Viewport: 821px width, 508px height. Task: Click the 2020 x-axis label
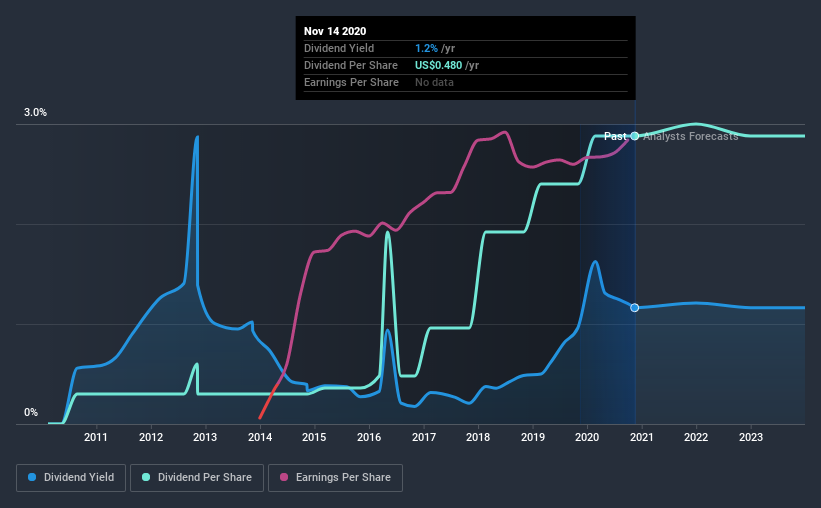click(x=587, y=437)
